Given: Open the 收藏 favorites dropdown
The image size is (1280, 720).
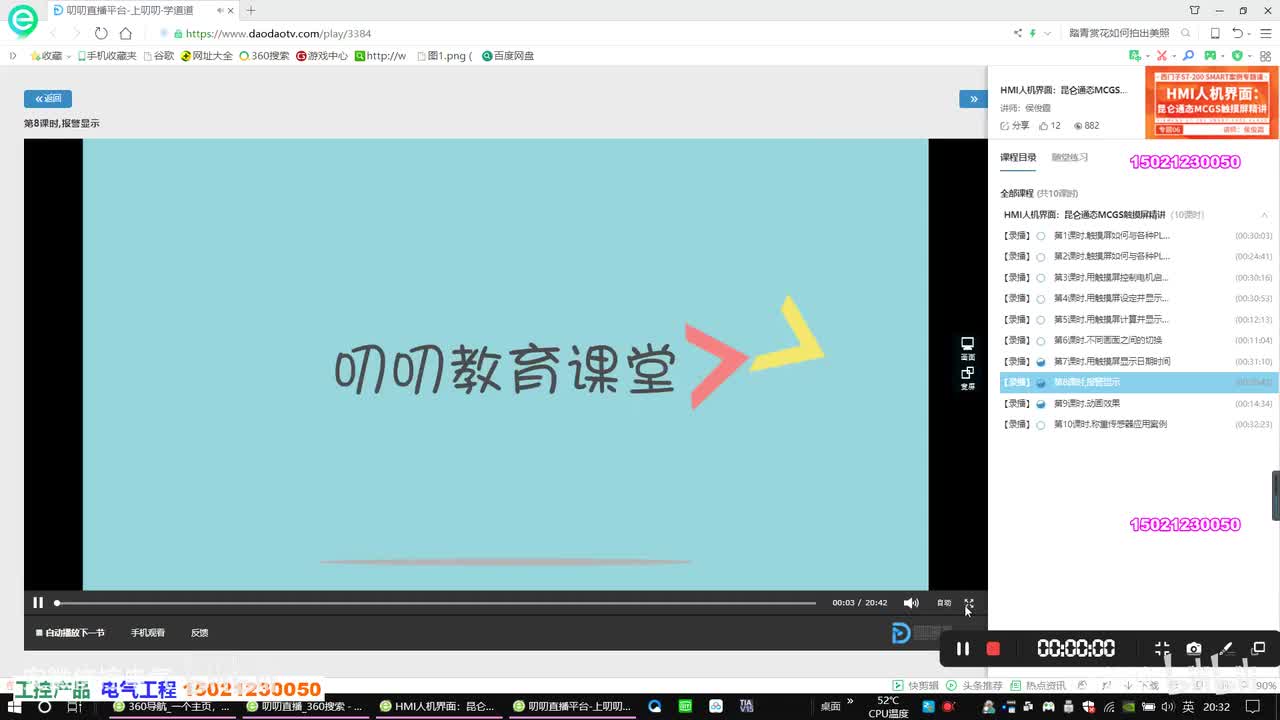Looking at the screenshot, I should pos(51,56).
